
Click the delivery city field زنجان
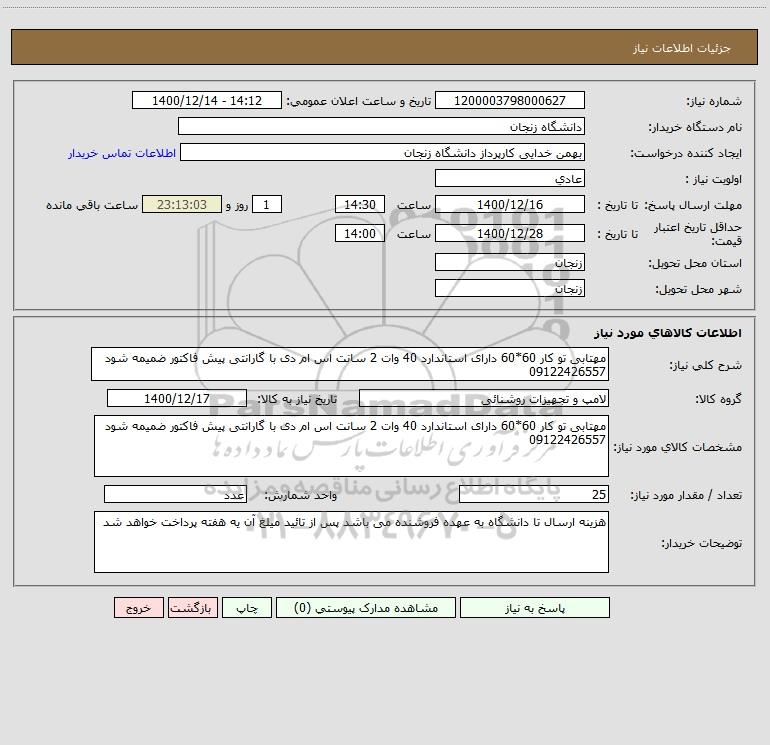coord(510,288)
